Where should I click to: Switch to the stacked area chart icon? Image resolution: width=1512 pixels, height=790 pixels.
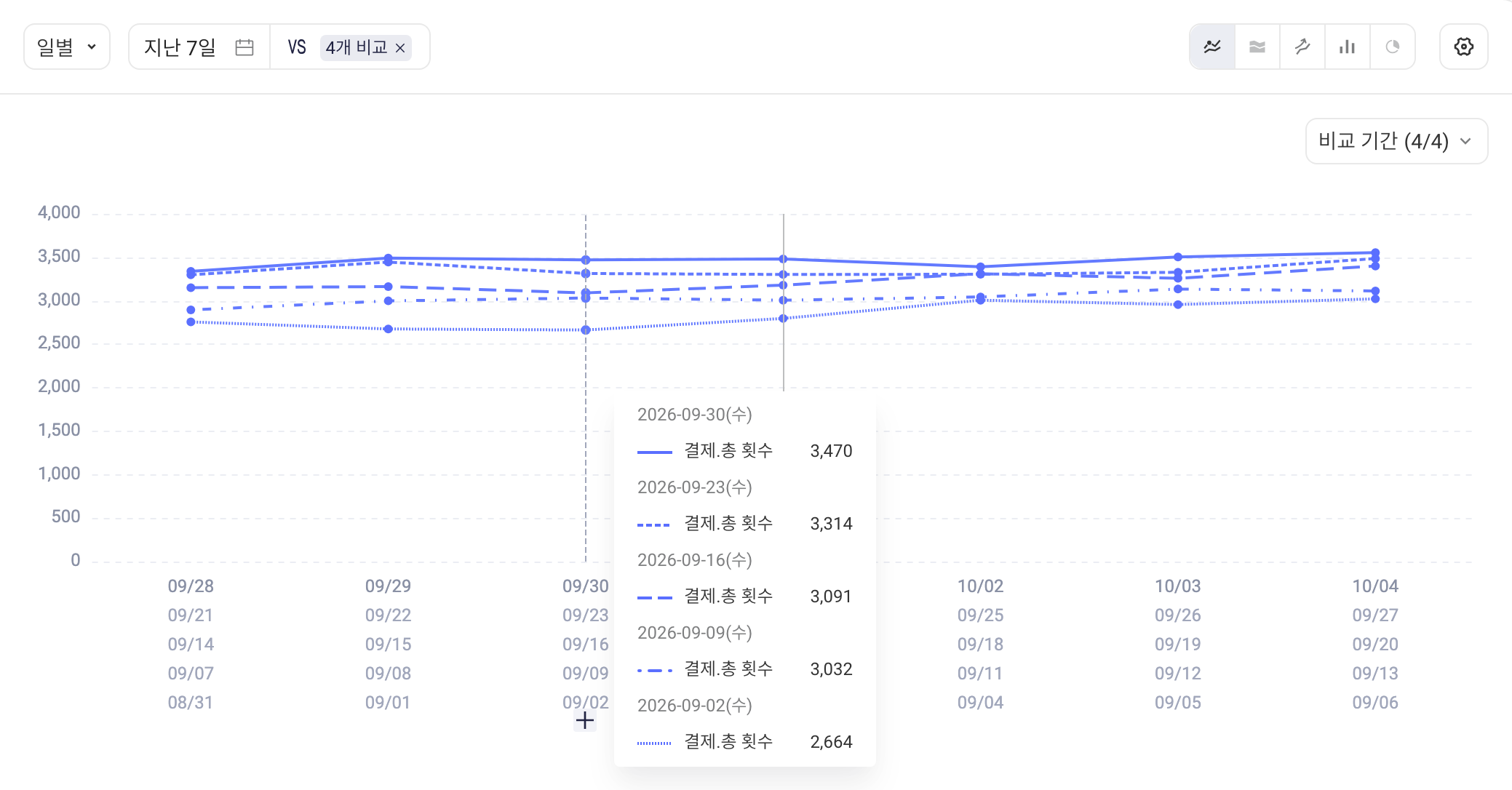click(x=1257, y=47)
